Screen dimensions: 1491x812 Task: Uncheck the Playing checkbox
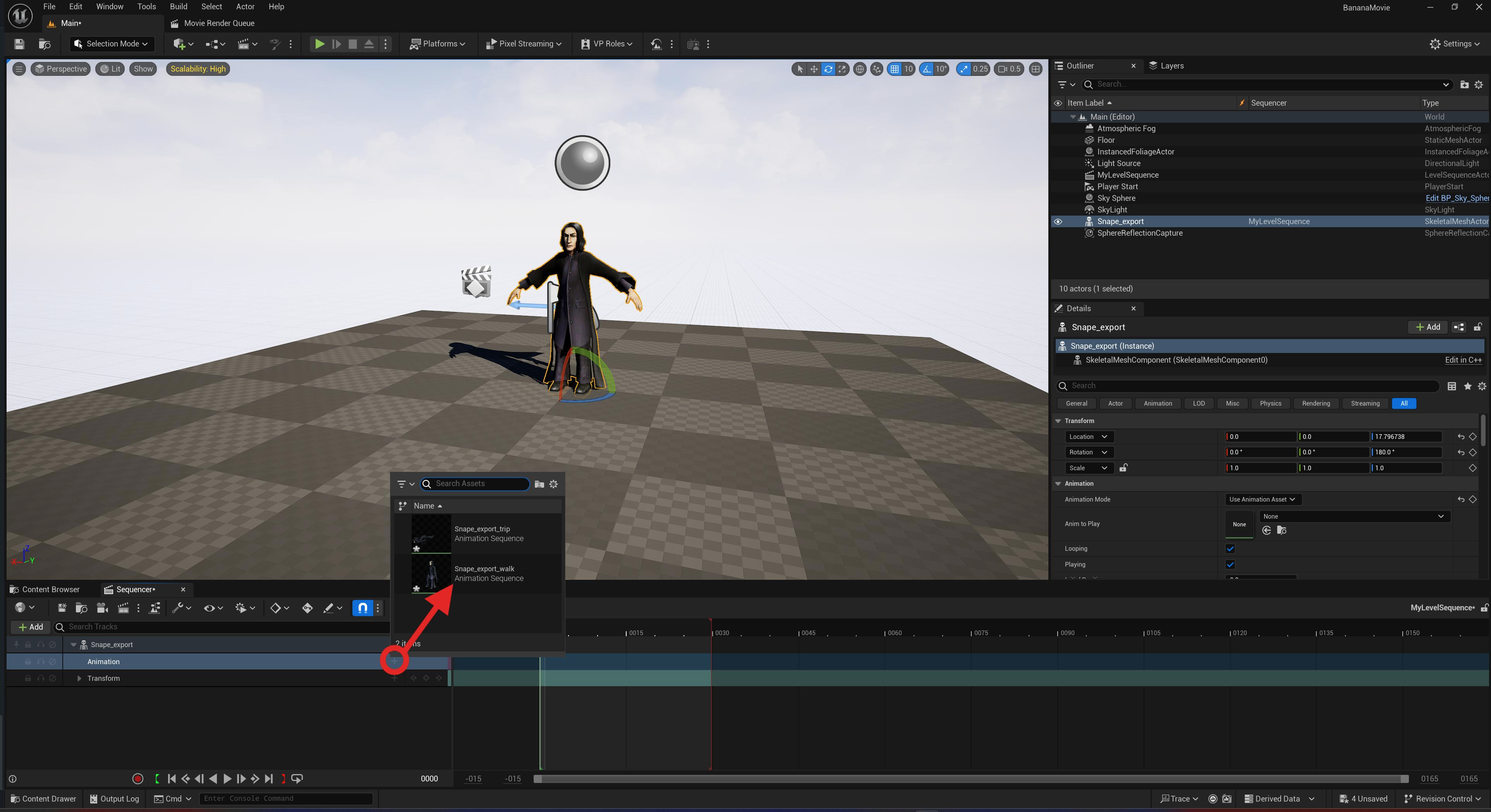pyautogui.click(x=1230, y=564)
